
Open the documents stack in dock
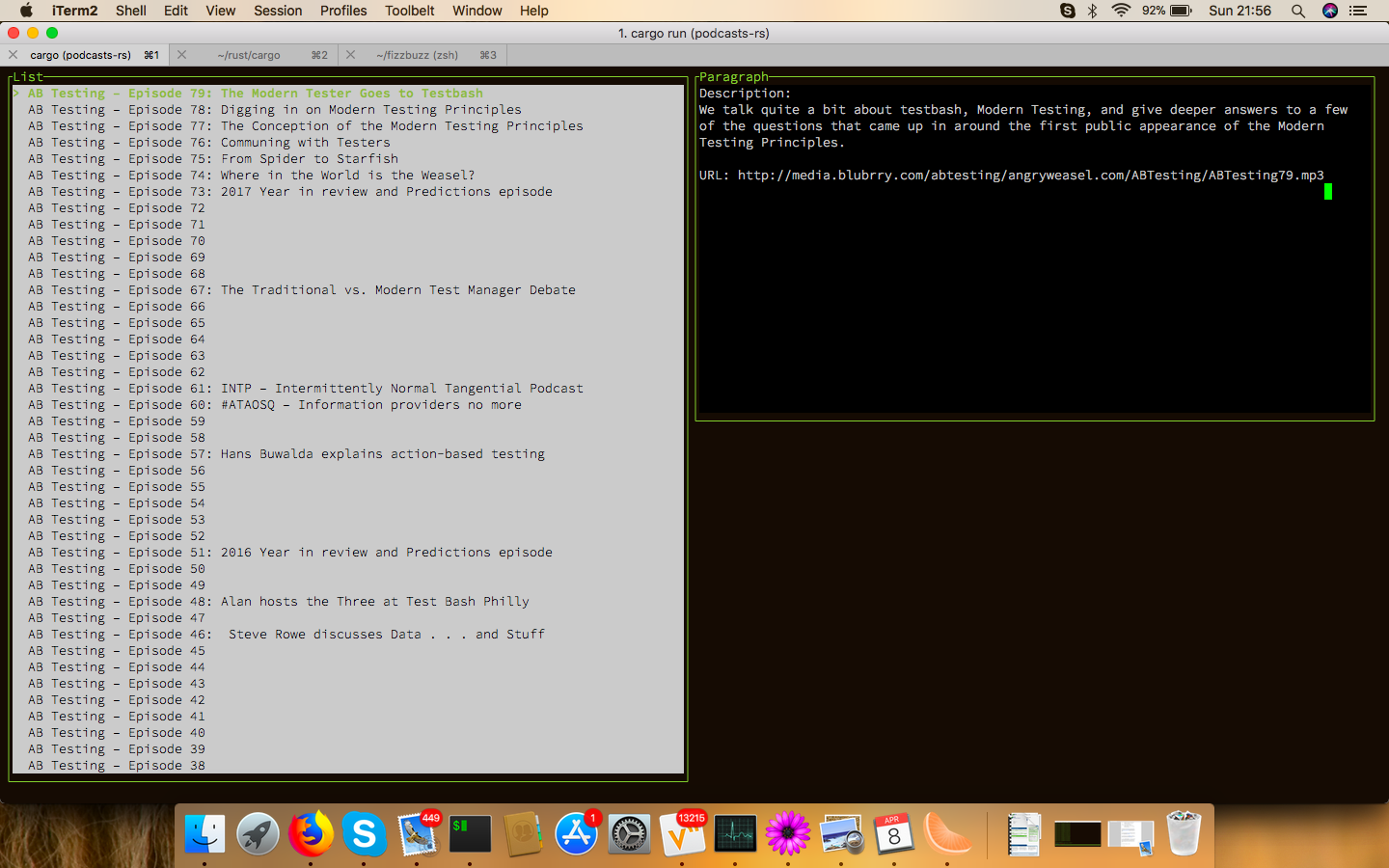point(1024,834)
